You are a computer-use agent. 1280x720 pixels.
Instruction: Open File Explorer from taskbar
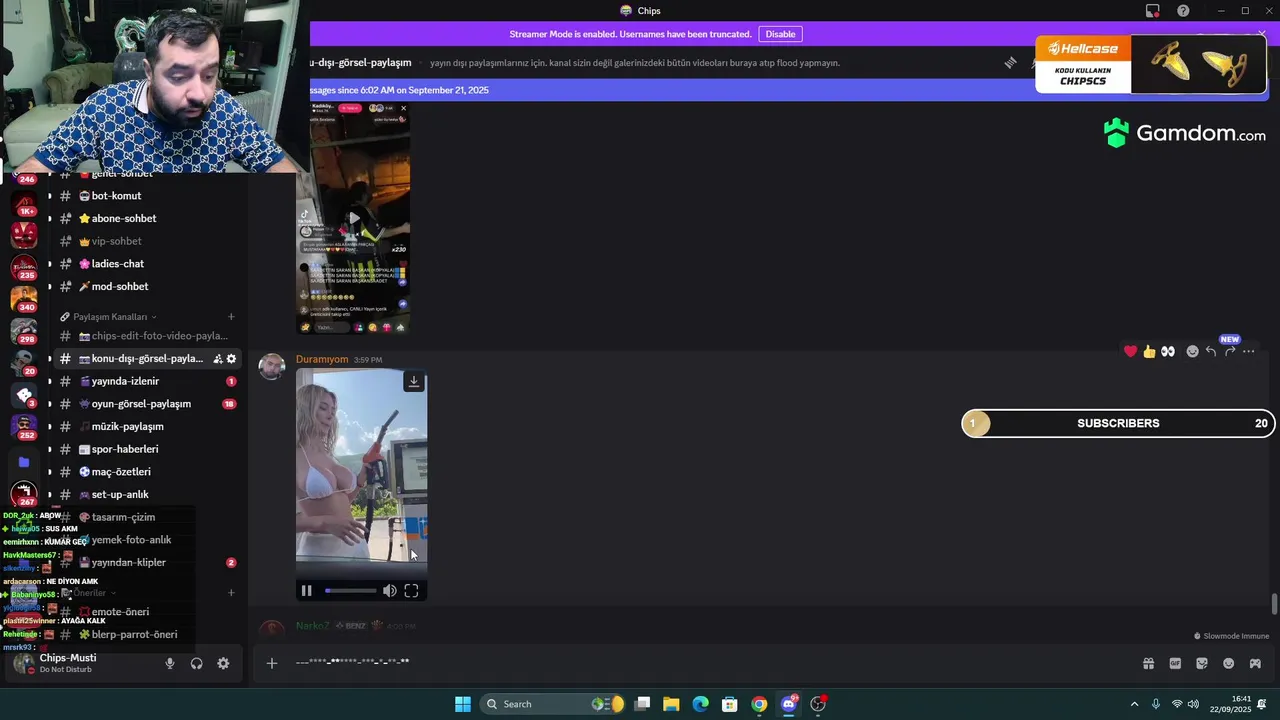coord(671,704)
